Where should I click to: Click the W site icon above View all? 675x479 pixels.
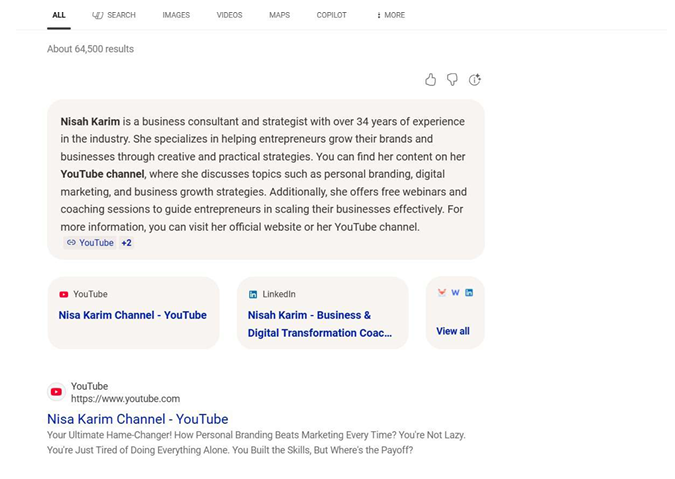click(455, 293)
